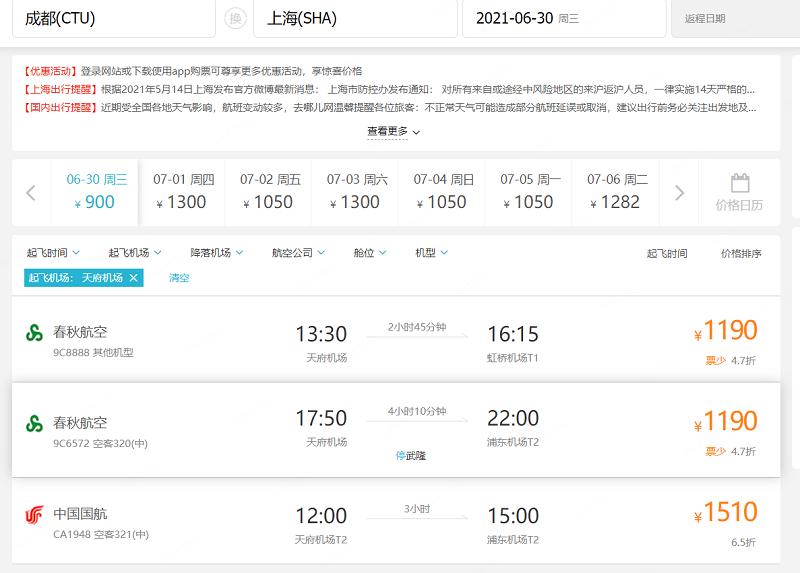The image size is (800, 573).
Task: Open the 航空公司 airline filter dropdown
Action: (298, 253)
